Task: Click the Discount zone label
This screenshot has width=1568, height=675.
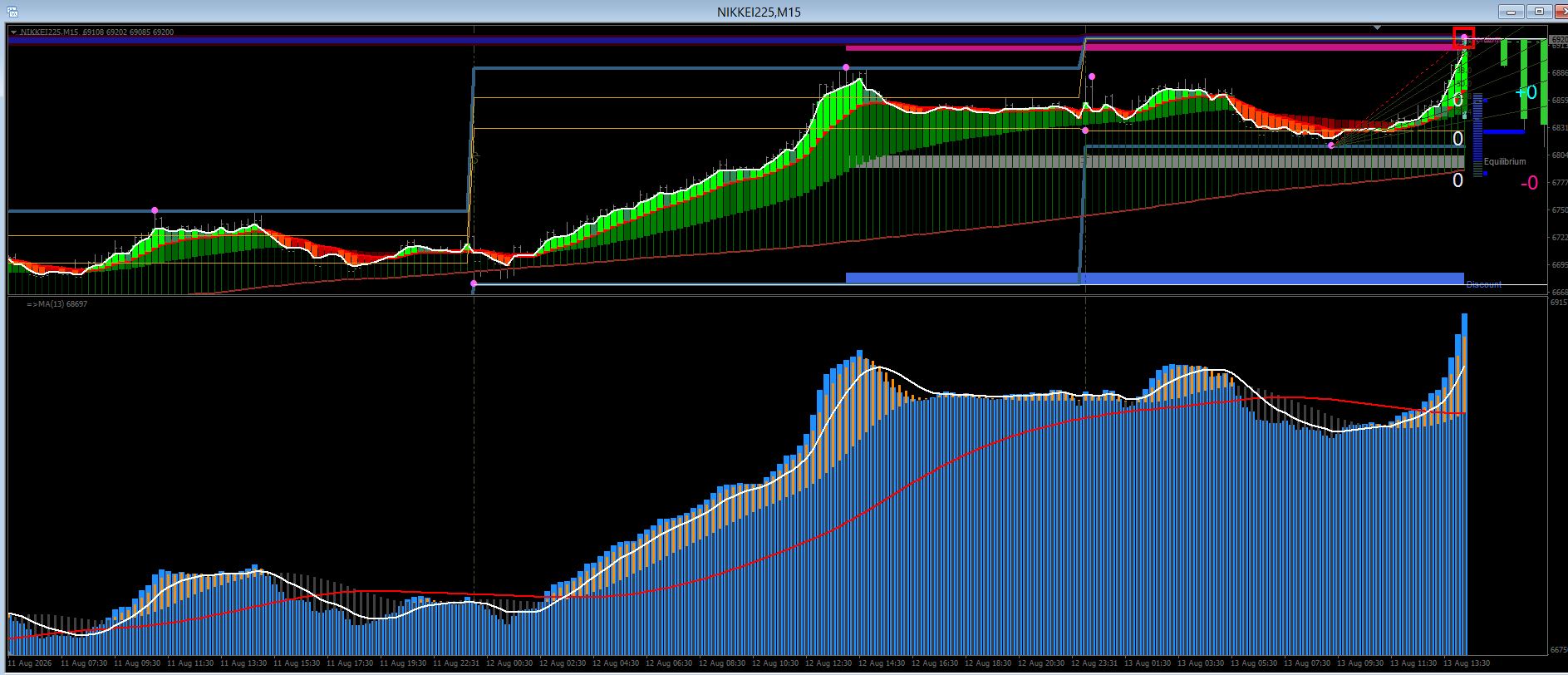Action: tap(1484, 285)
